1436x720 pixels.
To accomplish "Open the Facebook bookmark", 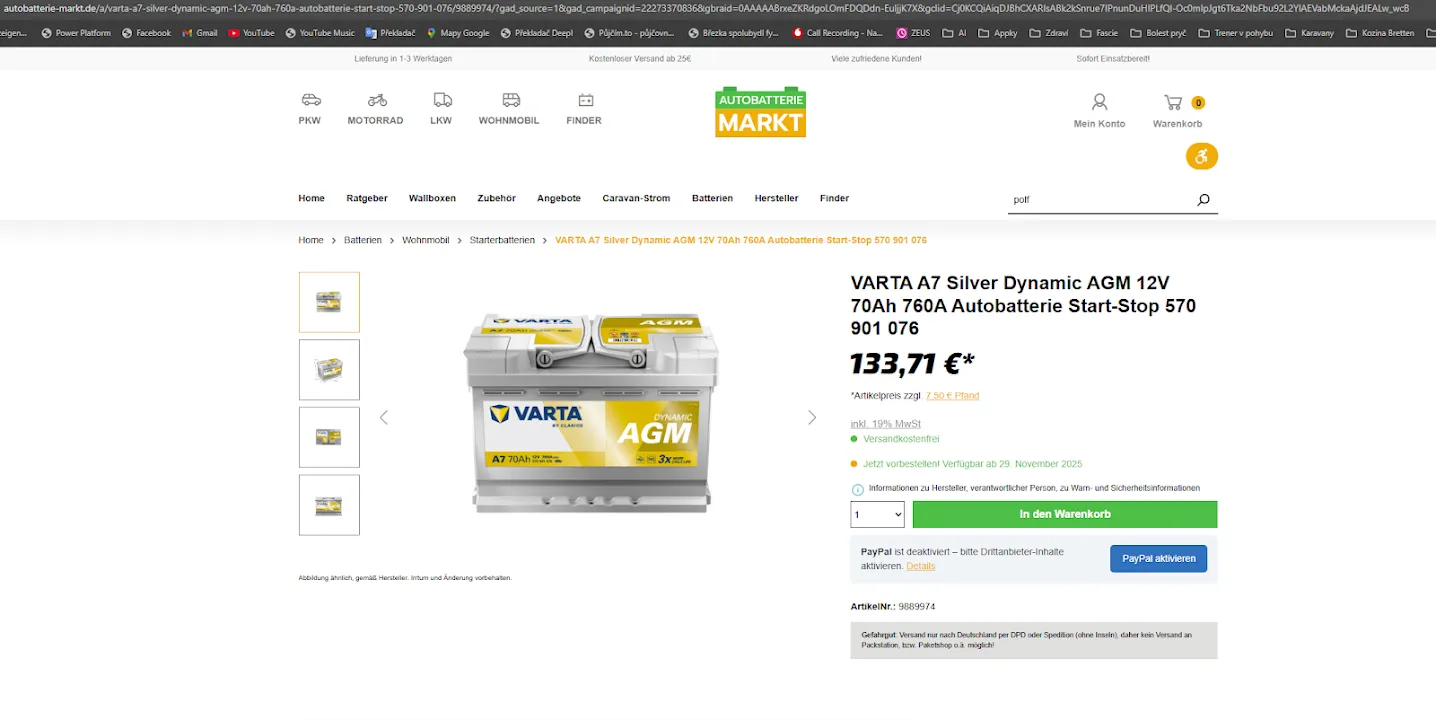I will point(146,33).
